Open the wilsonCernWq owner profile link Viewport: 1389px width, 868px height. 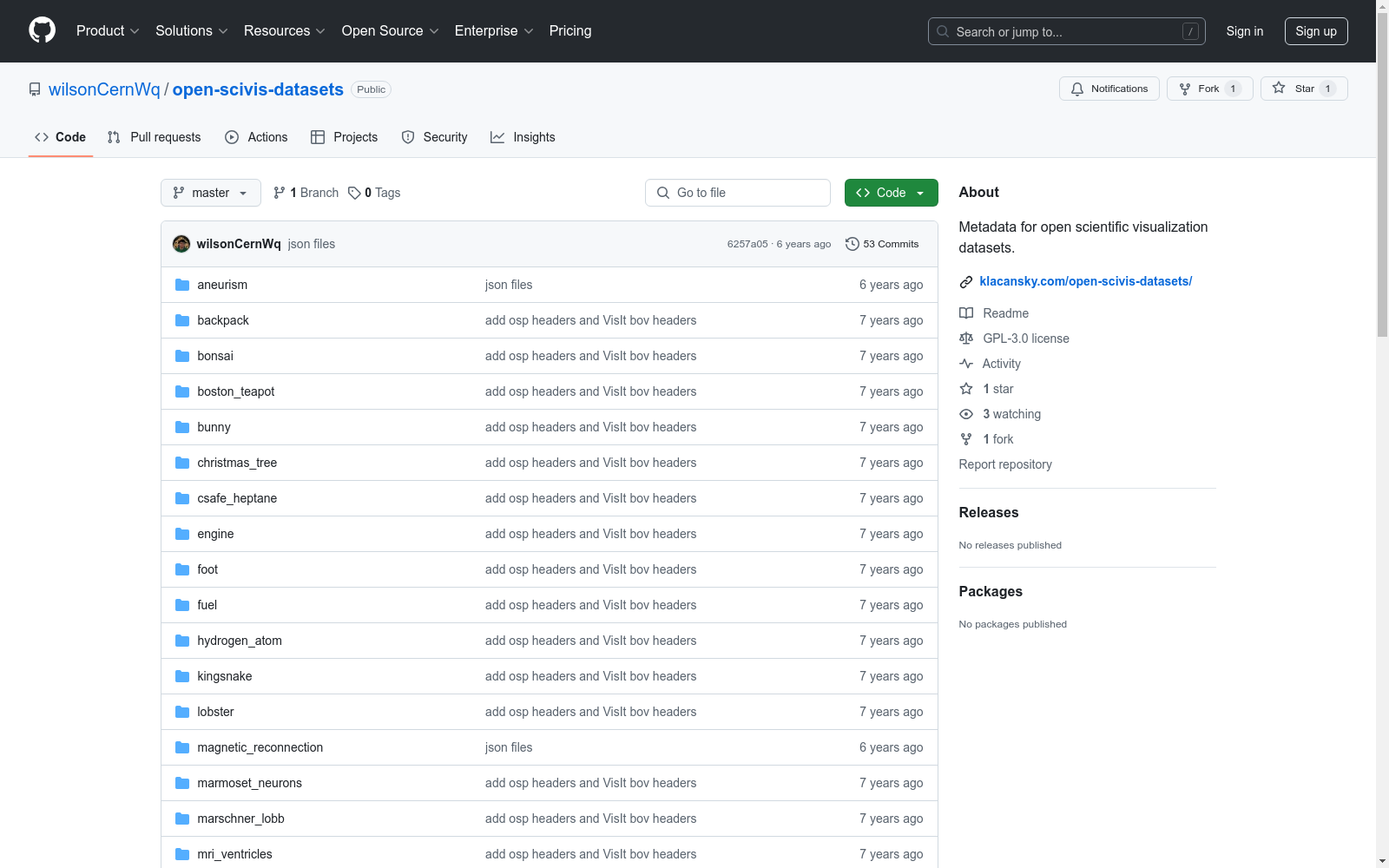coord(104,89)
